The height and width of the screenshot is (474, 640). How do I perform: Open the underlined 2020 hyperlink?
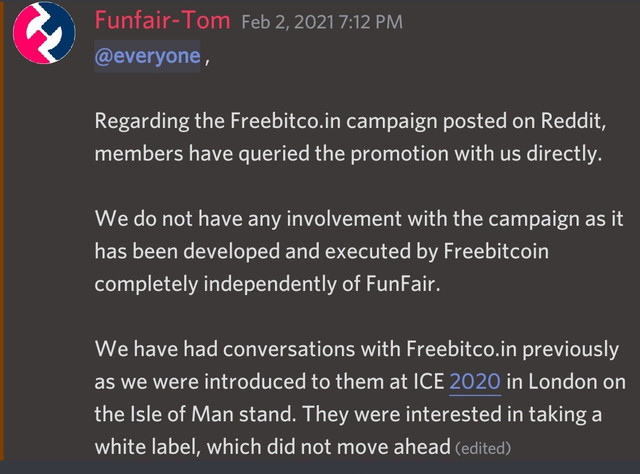[x=475, y=382]
